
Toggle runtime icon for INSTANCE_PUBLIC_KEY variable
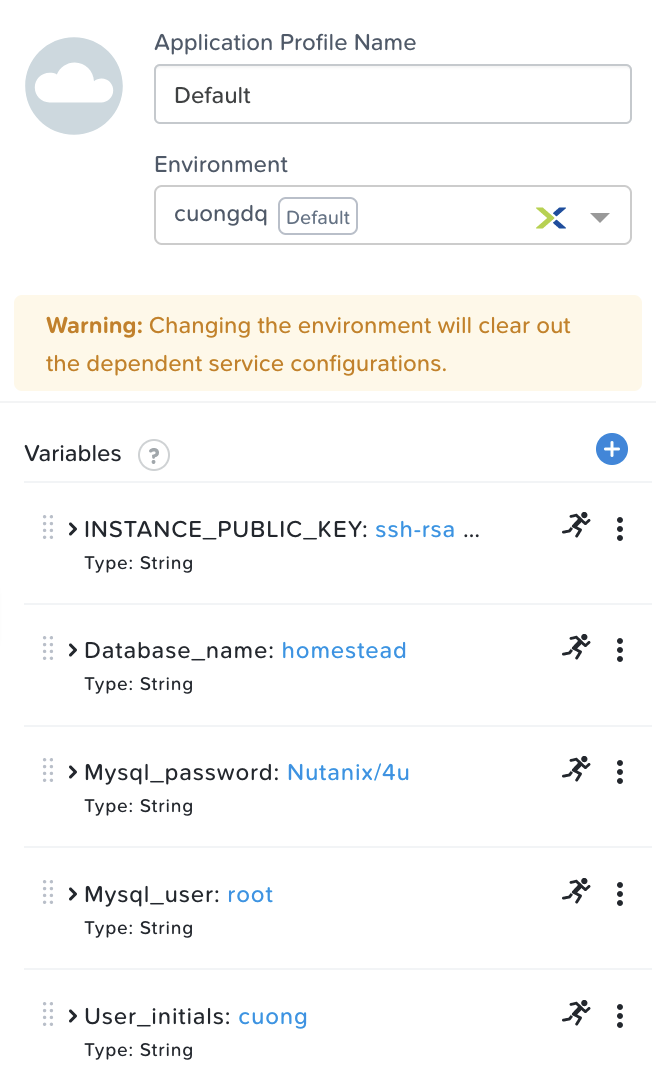pos(576,525)
